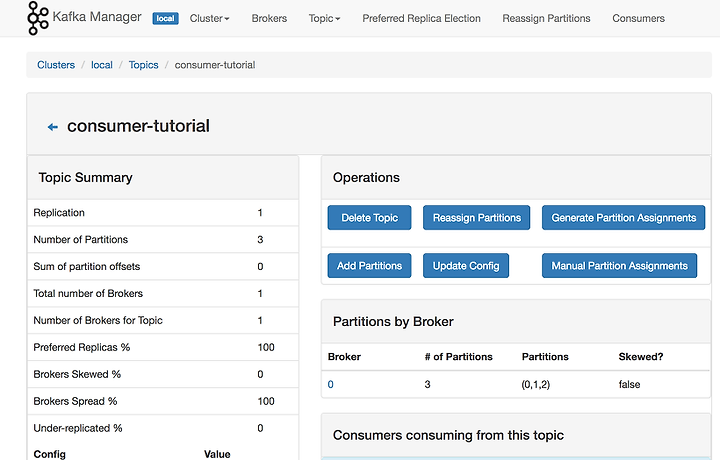Select the Under-replicated % label

tap(78, 428)
